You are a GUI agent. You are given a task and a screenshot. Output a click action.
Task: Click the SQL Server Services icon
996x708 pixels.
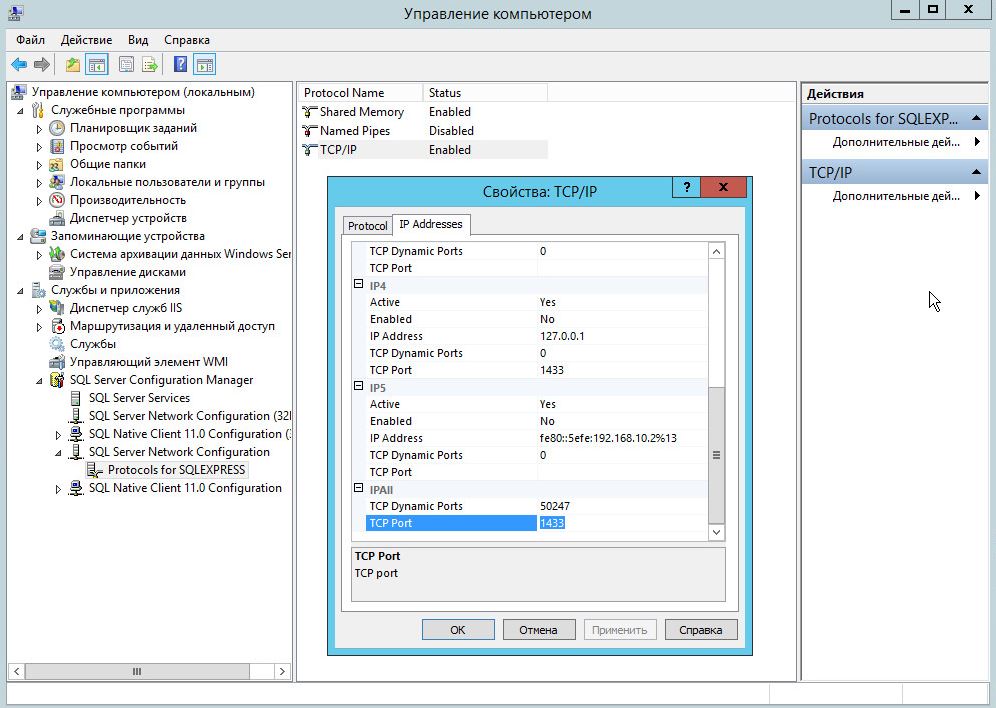click(x=76, y=398)
